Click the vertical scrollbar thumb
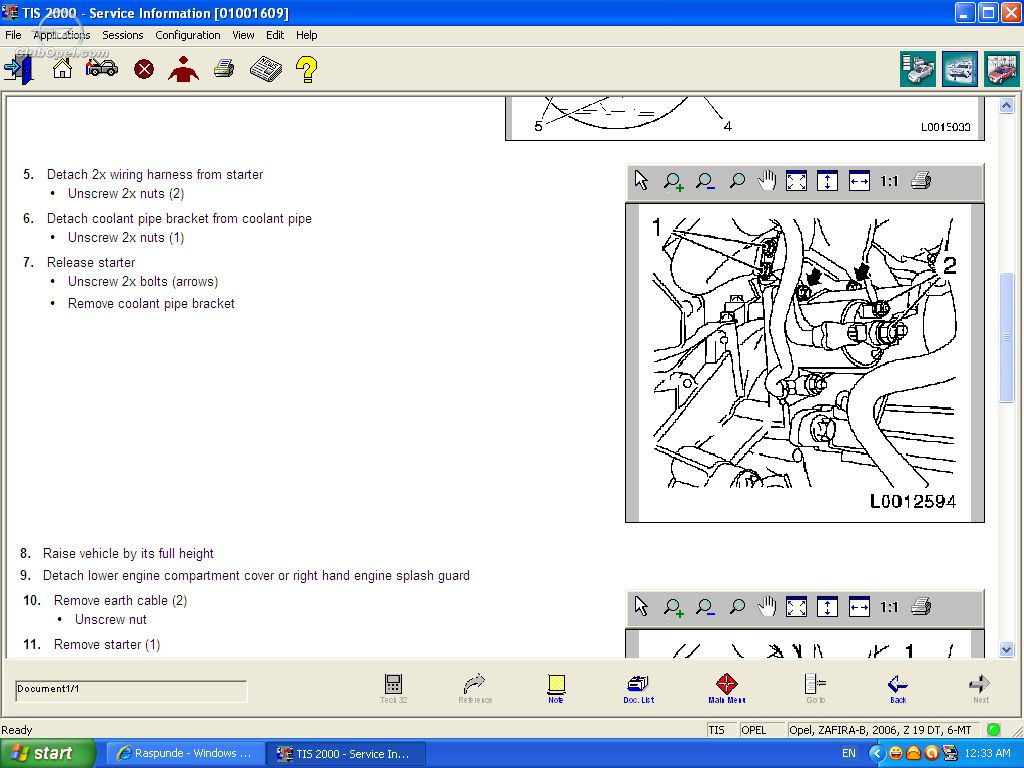 1006,337
